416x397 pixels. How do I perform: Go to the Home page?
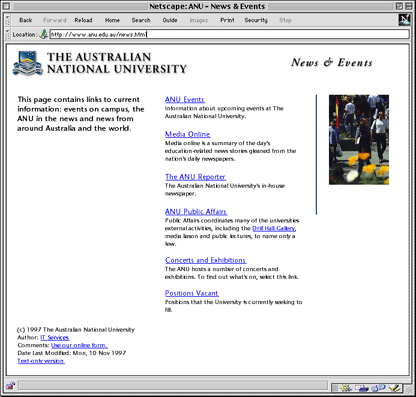[112, 20]
